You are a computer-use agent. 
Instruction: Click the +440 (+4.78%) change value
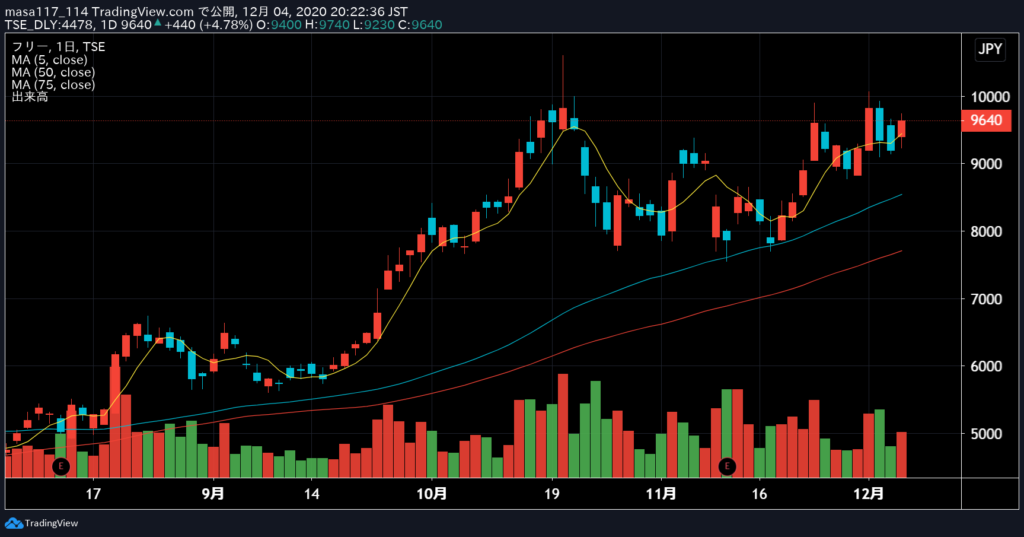[x=208, y=25]
